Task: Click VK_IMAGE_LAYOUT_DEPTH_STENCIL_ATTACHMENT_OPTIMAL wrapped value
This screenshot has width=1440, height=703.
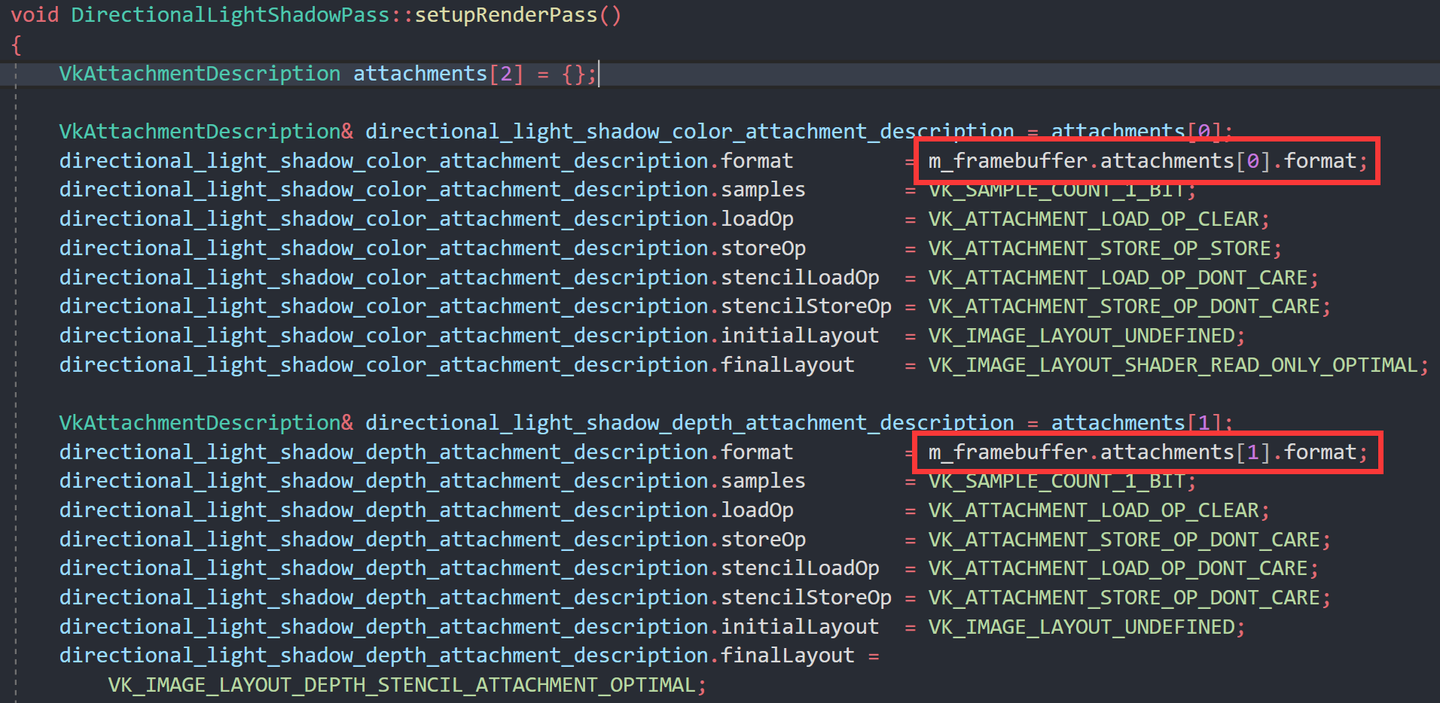Action: 400,684
